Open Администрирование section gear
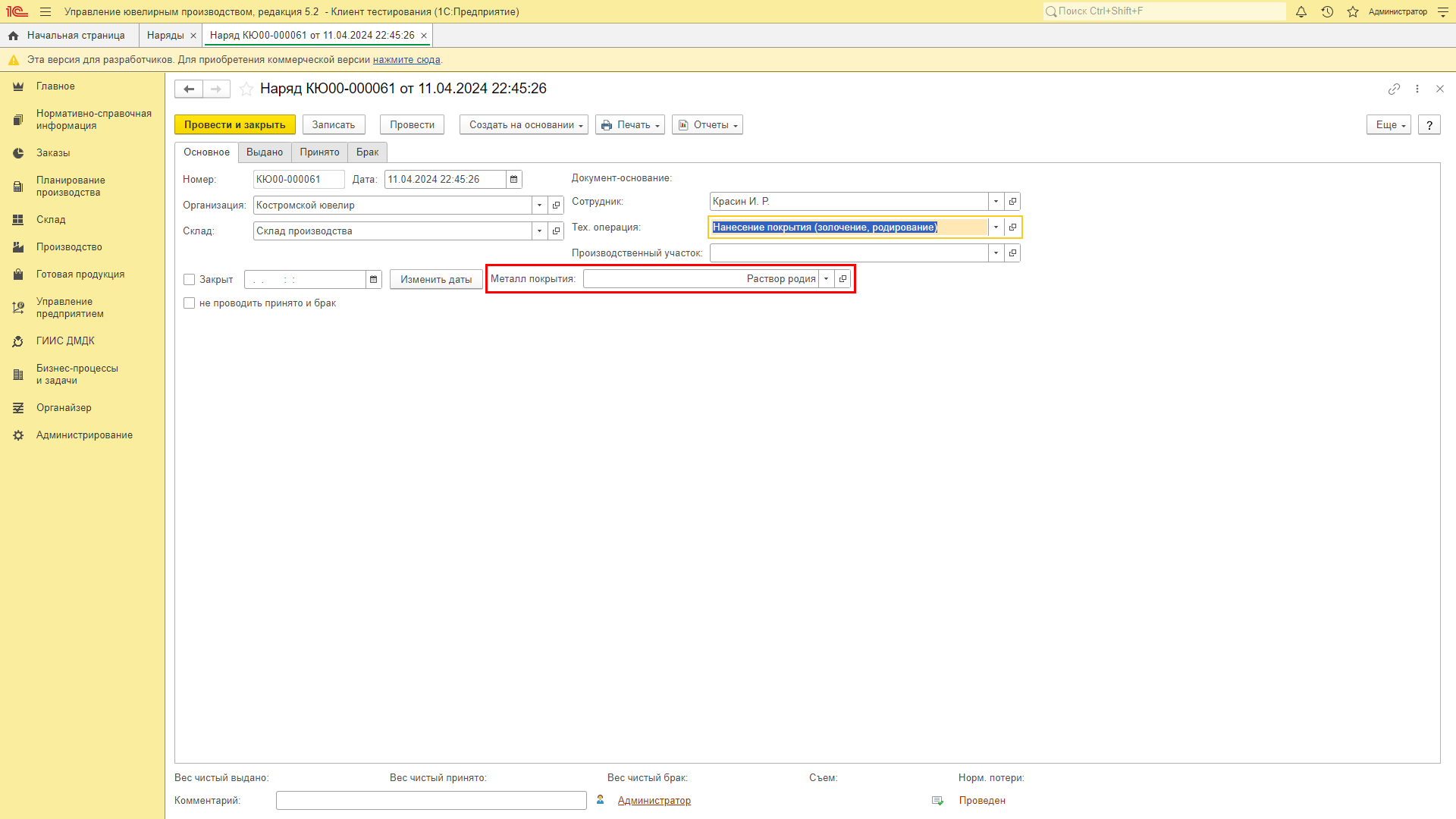The height and width of the screenshot is (819, 1456). pyautogui.click(x=18, y=435)
